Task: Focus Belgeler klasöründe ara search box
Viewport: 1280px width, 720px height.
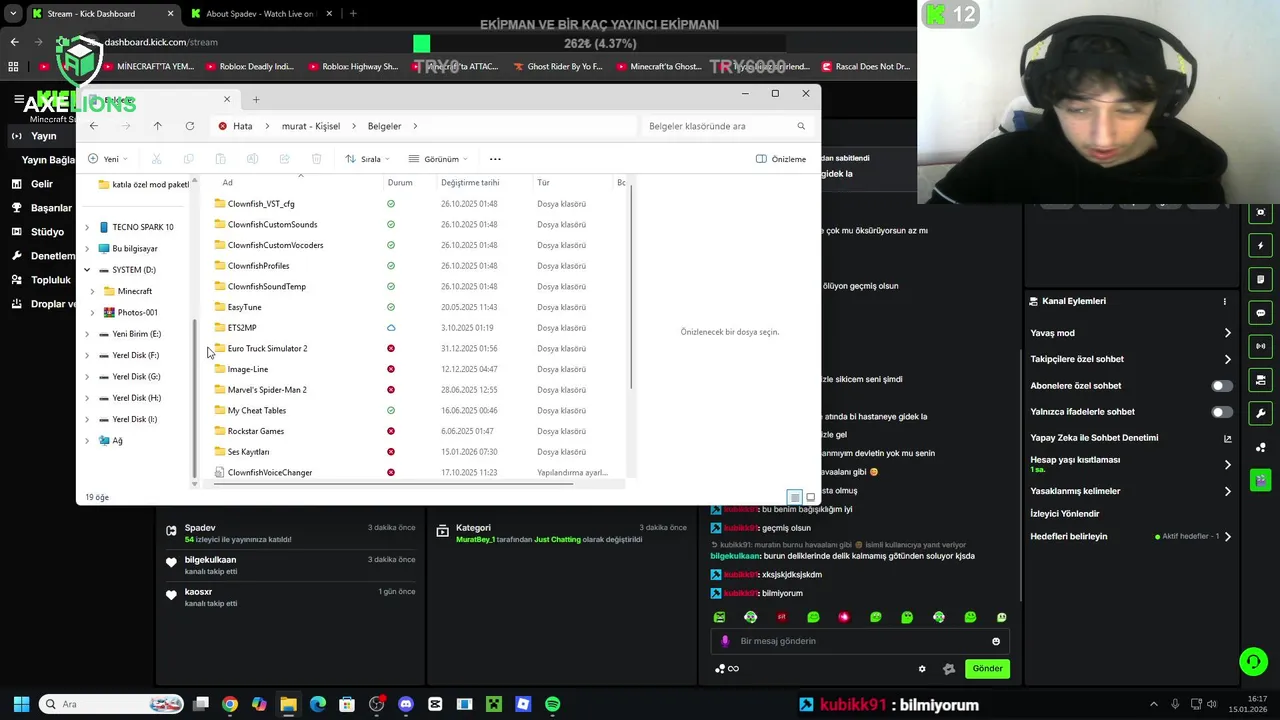Action: [x=725, y=126]
